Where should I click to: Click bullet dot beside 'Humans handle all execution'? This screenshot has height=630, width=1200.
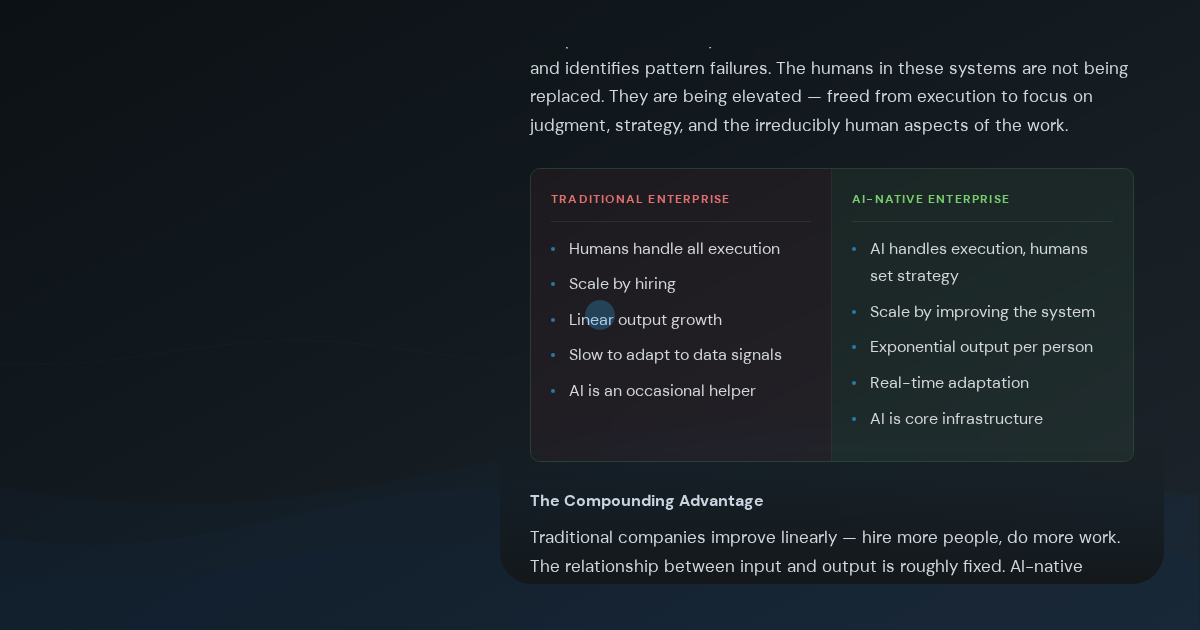point(553,250)
